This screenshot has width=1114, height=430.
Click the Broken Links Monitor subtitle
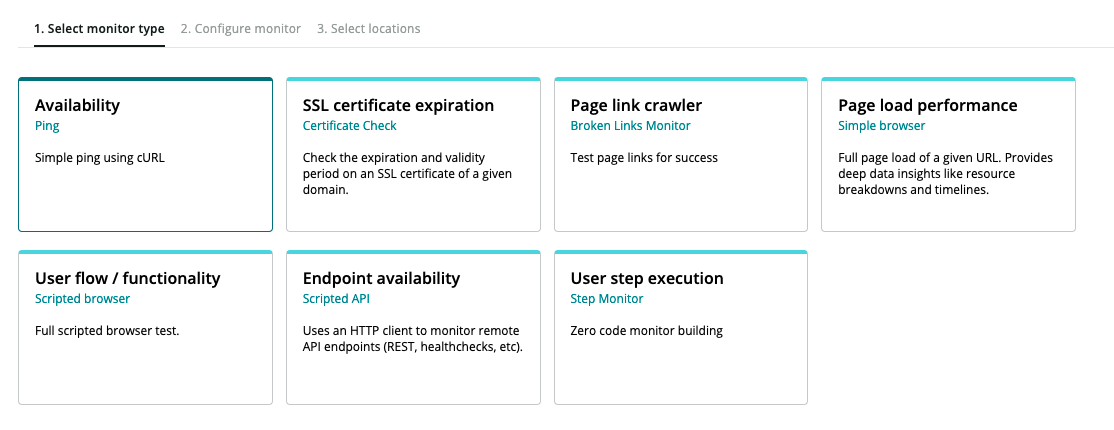(x=630, y=126)
